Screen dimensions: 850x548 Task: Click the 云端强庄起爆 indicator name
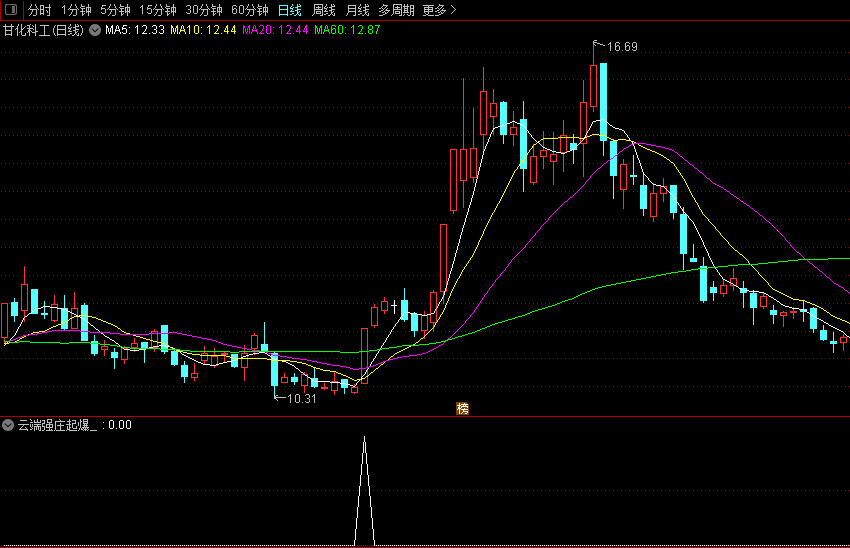tap(57, 425)
